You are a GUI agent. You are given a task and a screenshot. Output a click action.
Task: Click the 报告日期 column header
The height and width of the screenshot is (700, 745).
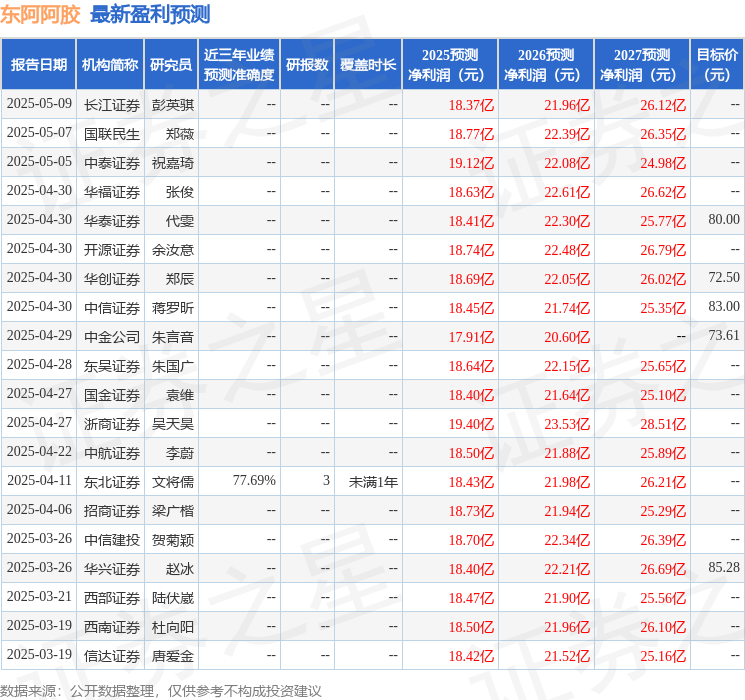click(x=38, y=65)
